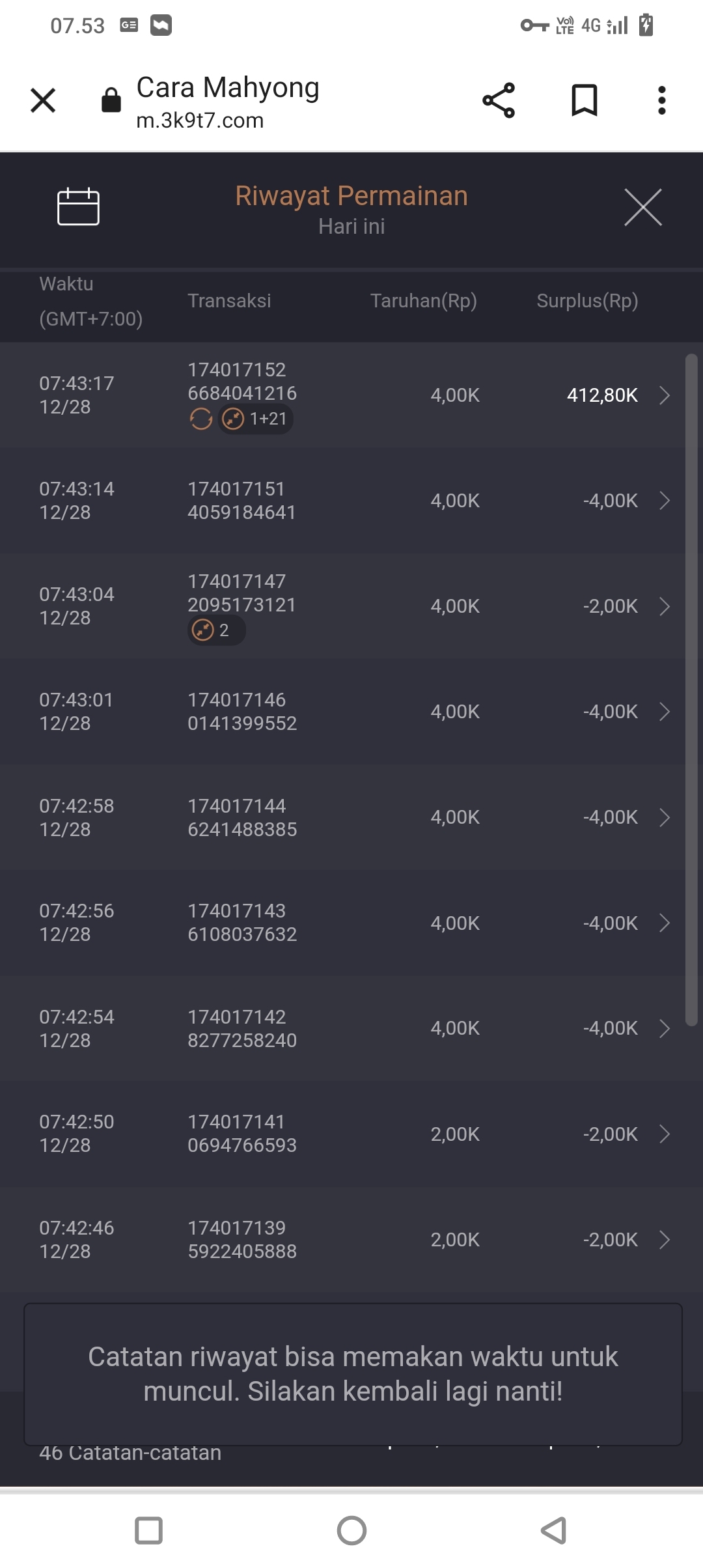Viewport: 703px width, 1568px height.
Task: Tap the 1+21 bonus badge on first transaction
Action: [x=256, y=419]
